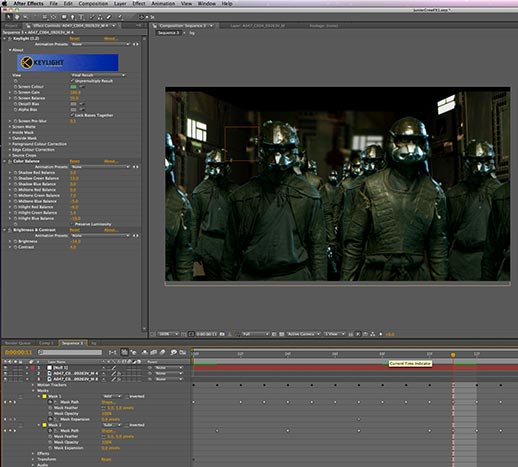
Task: Click Reset for Keylight effect
Action: coord(75,39)
